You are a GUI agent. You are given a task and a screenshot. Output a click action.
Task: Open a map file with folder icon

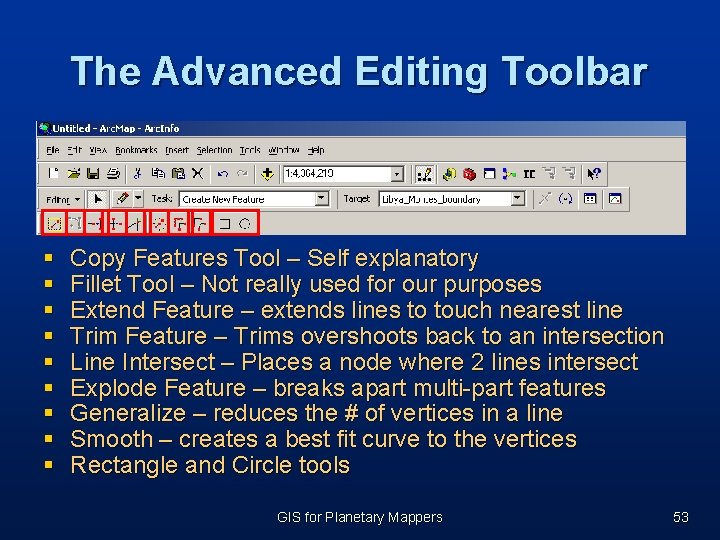pos(73,174)
